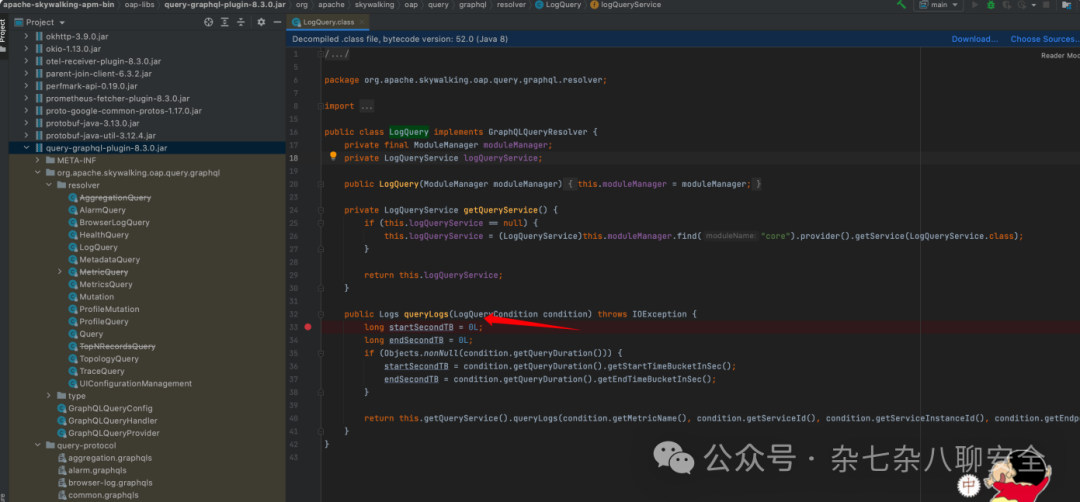Click the yellow lightbulb intention icon
The height and width of the screenshot is (502, 1080).
coord(333,156)
